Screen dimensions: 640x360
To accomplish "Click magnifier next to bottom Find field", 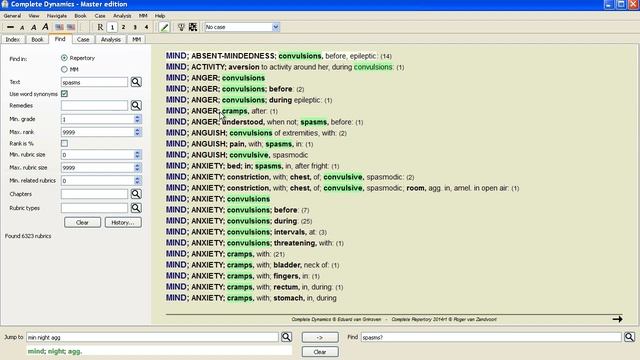I will coord(629,337).
